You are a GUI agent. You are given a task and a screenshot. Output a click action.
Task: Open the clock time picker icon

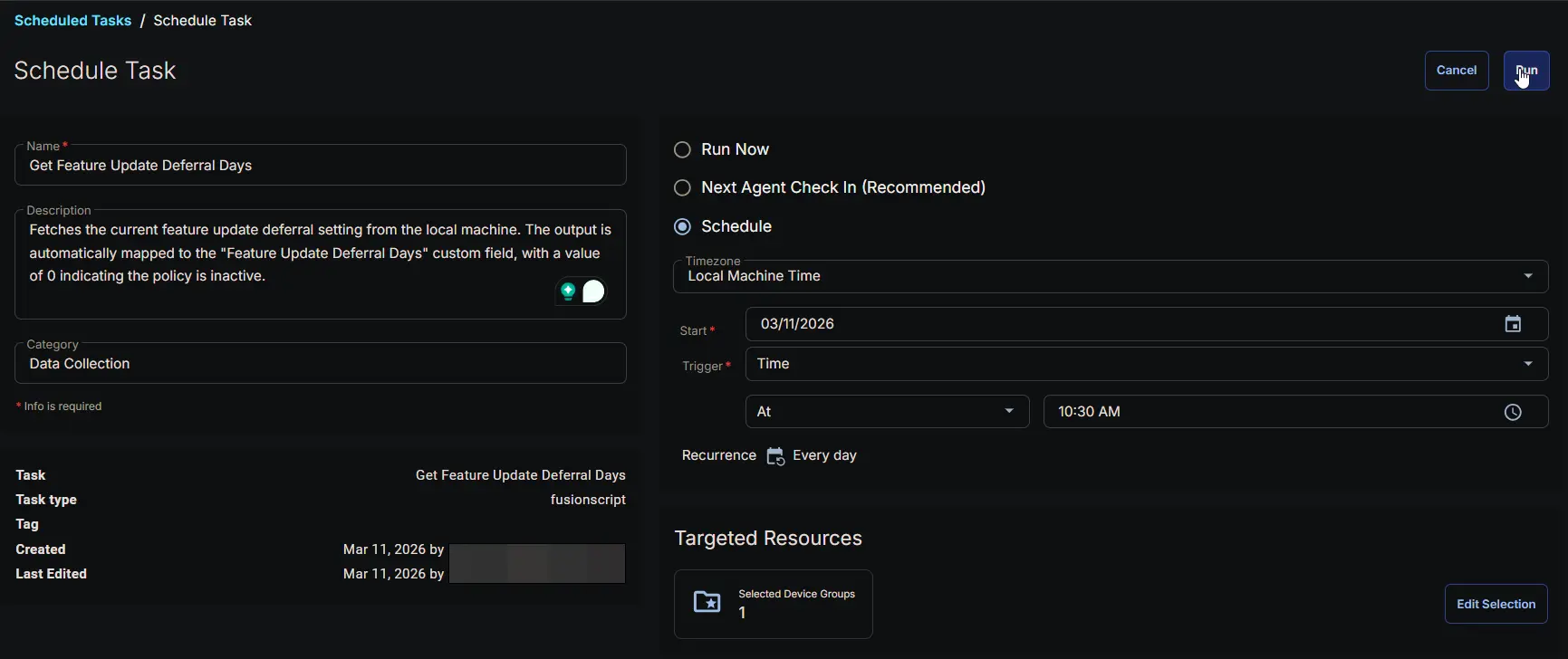point(1512,412)
